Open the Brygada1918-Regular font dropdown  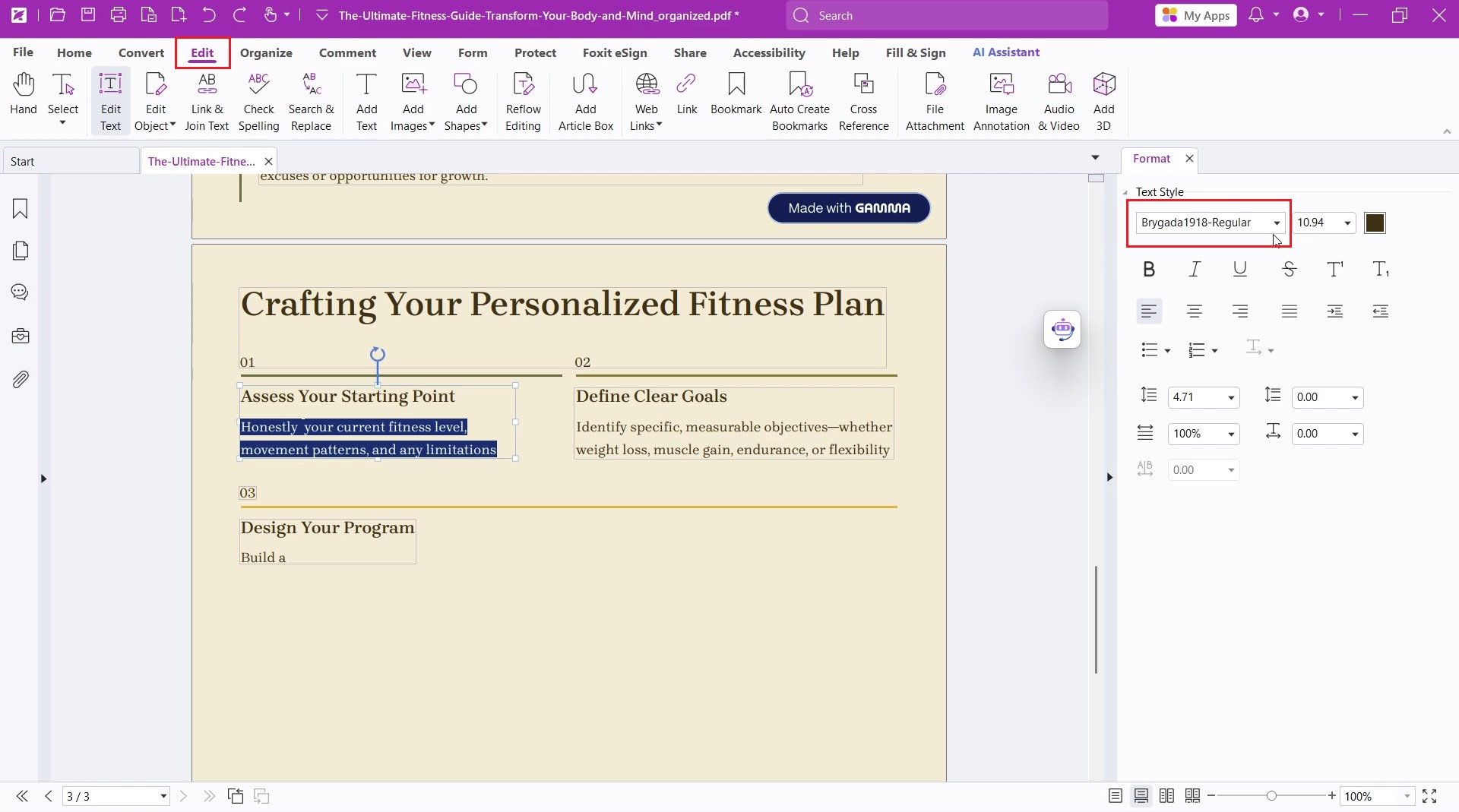[1277, 223]
